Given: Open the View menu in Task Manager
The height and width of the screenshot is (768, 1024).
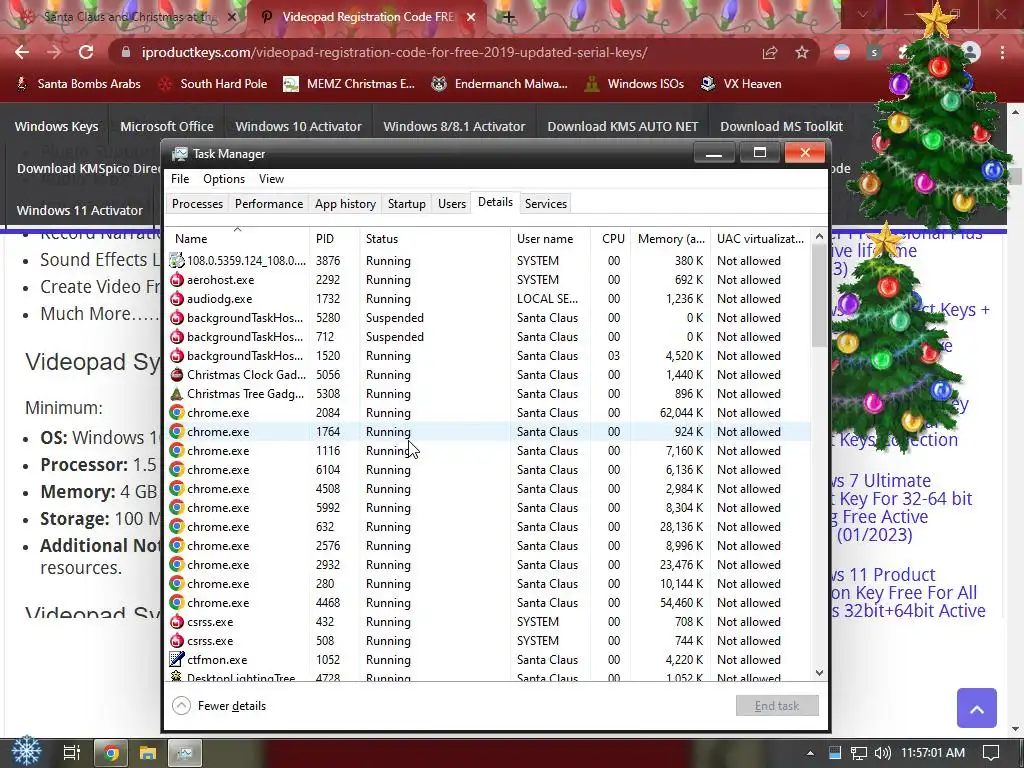Looking at the screenshot, I should [x=271, y=179].
